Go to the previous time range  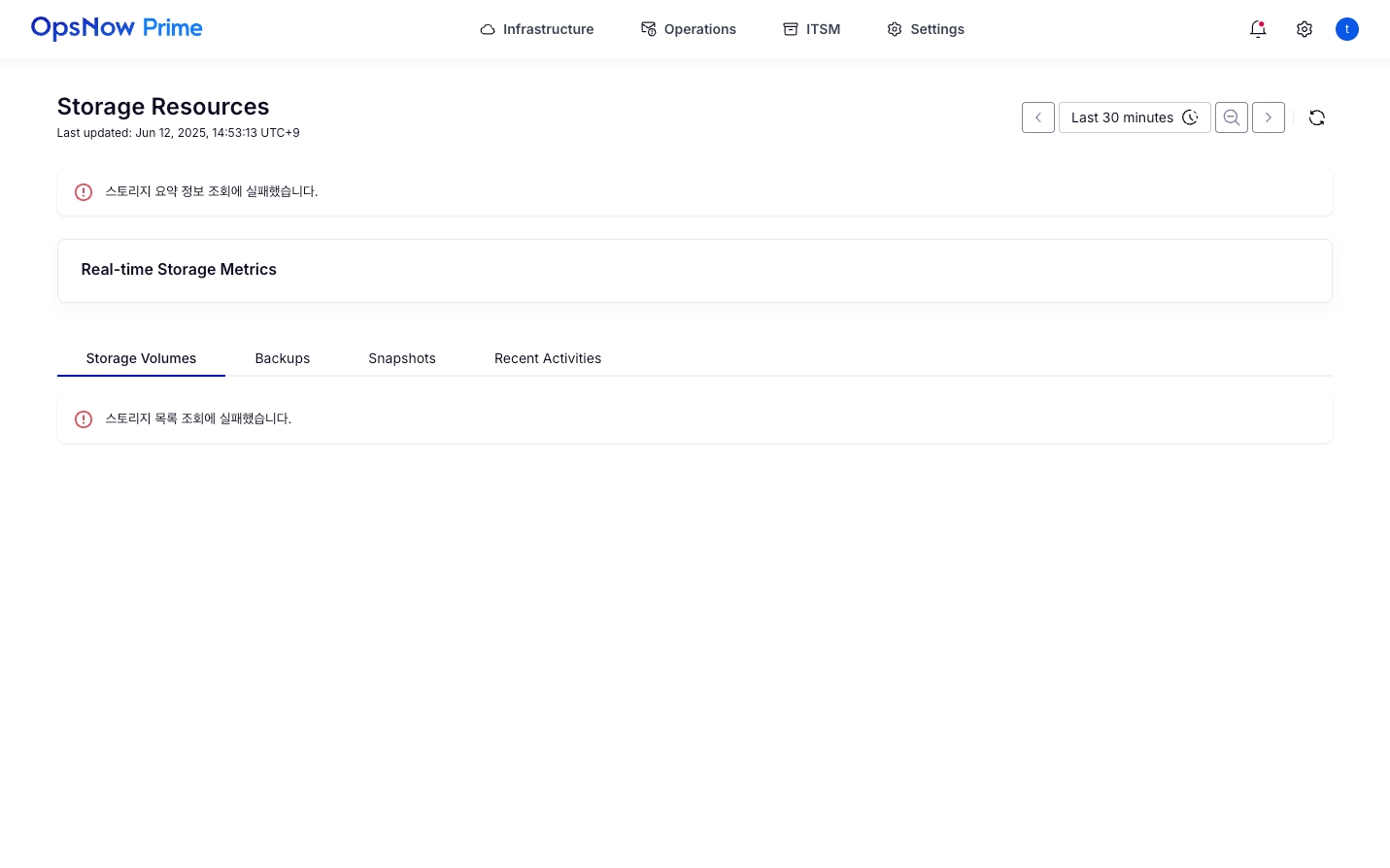[1038, 117]
